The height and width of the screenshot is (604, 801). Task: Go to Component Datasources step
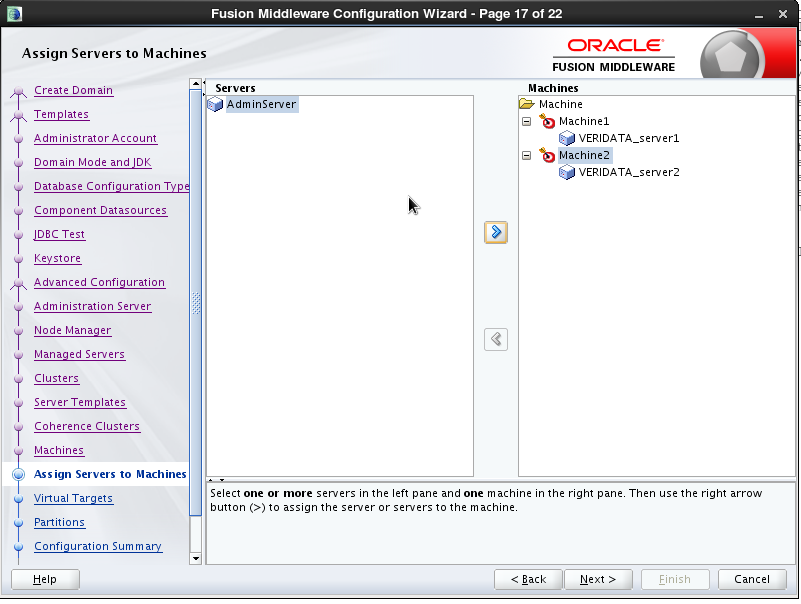(100, 211)
